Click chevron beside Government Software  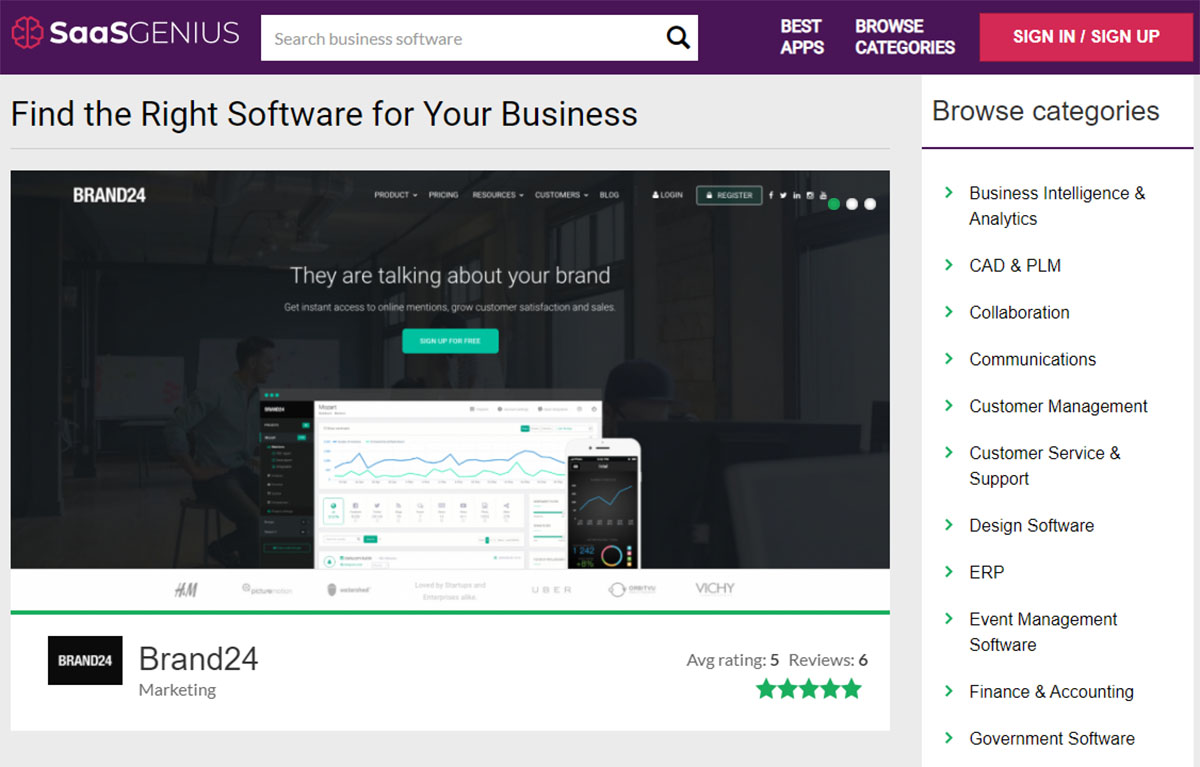pos(949,737)
